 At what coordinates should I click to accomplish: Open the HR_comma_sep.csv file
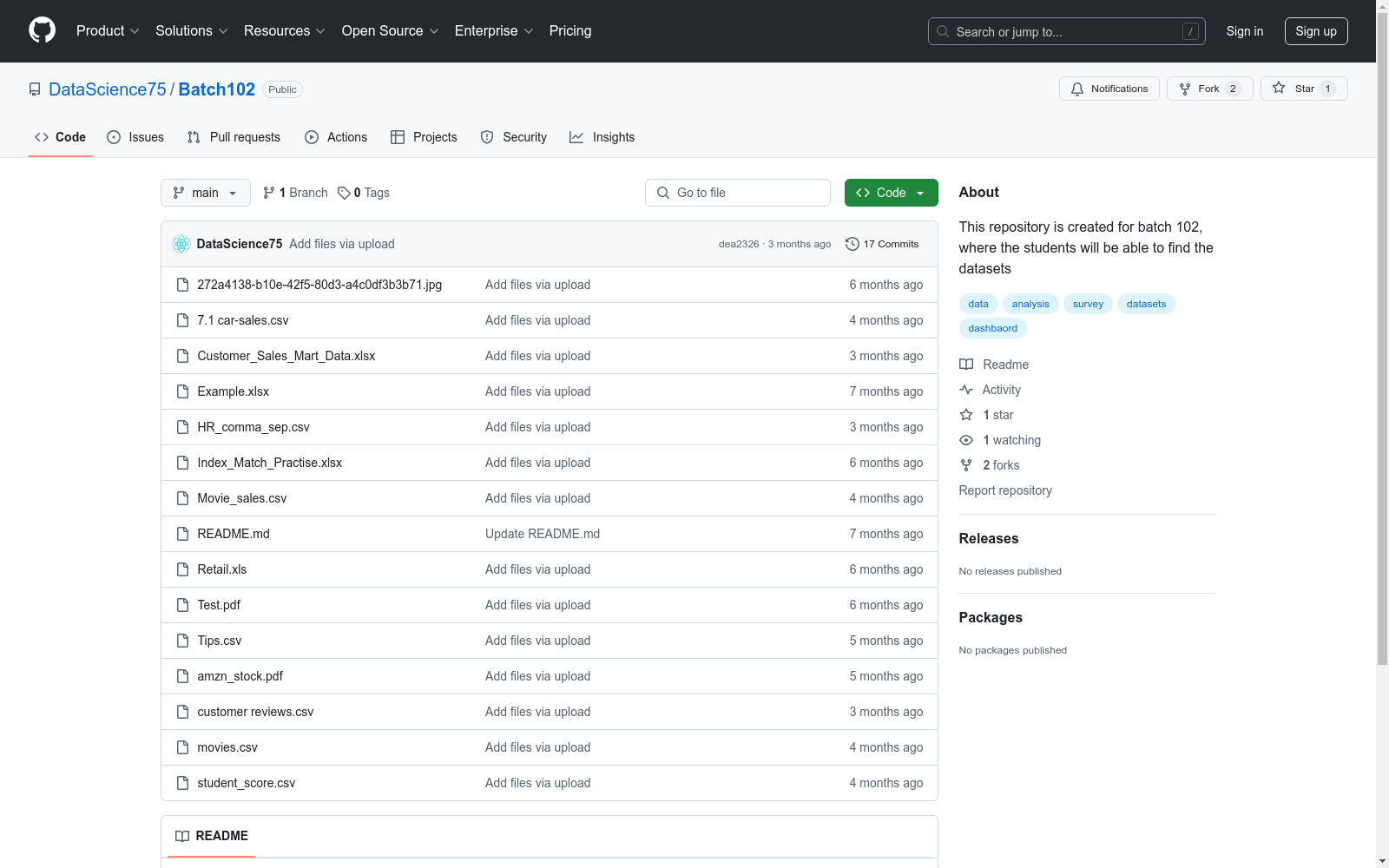click(x=253, y=427)
